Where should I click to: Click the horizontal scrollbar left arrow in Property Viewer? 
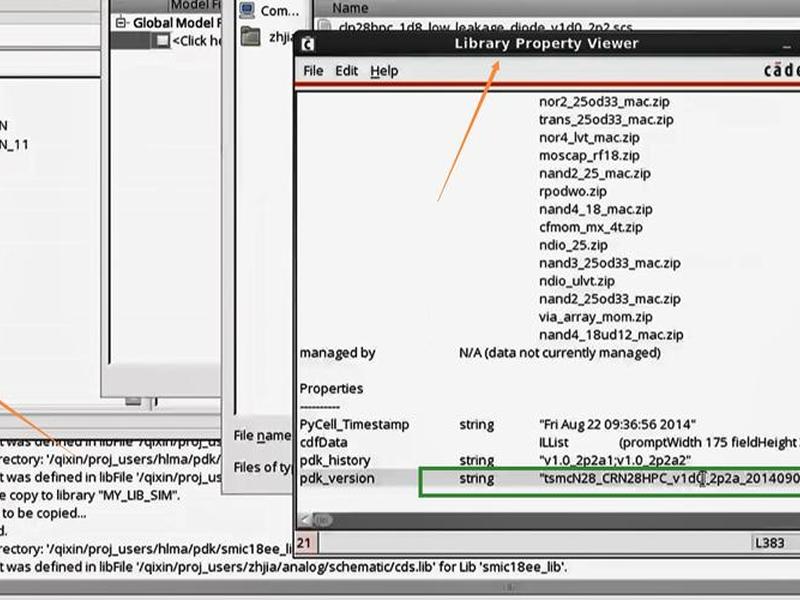(x=305, y=520)
